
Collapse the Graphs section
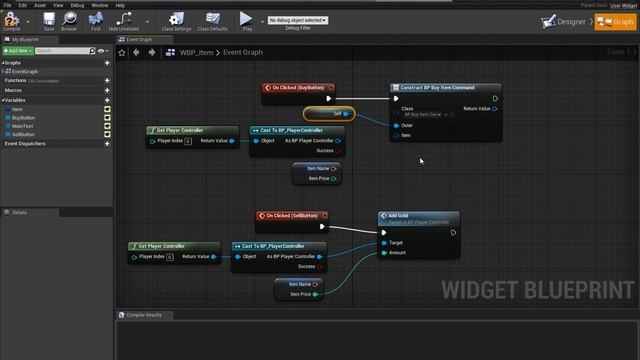(x=3, y=63)
